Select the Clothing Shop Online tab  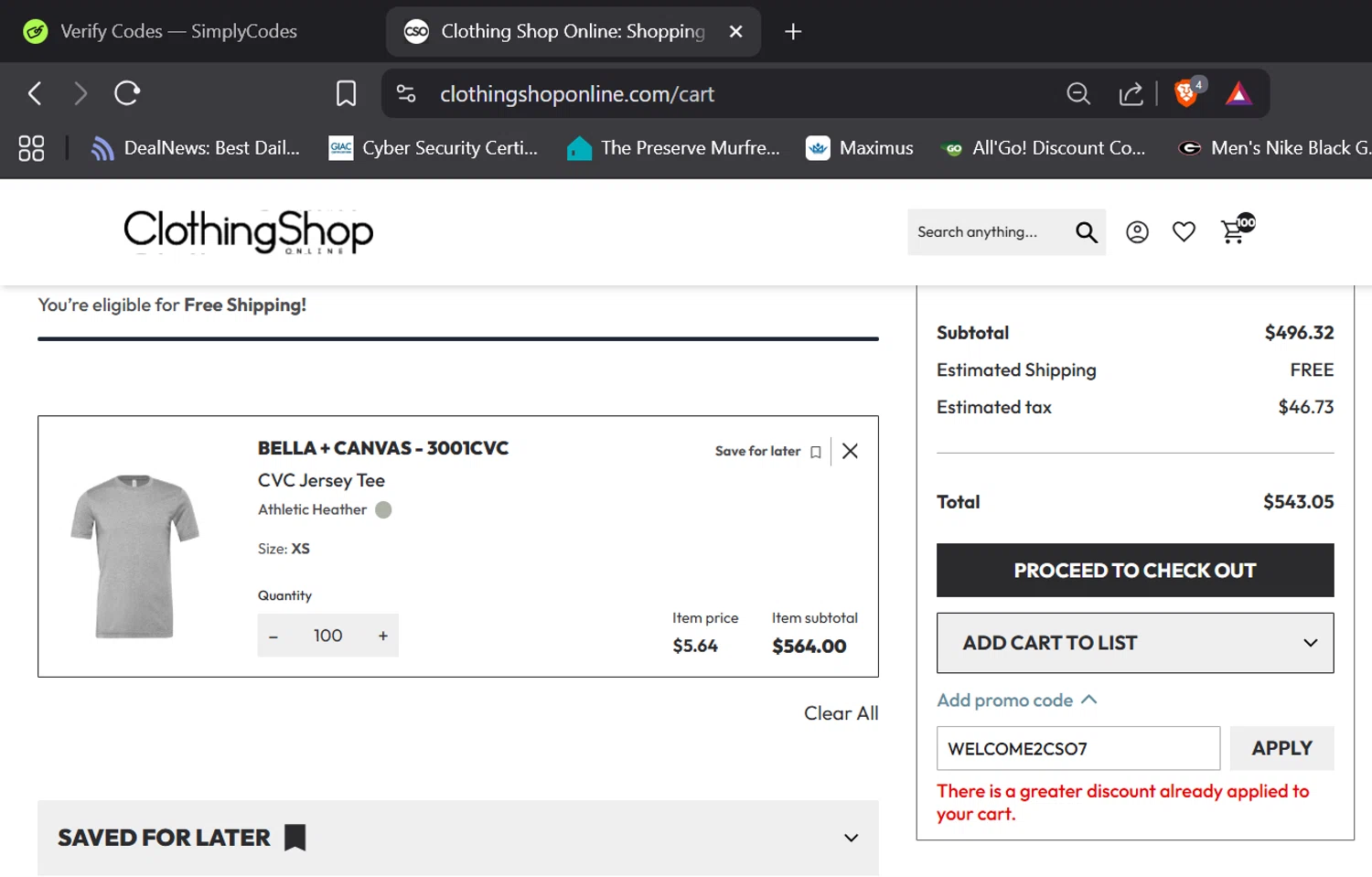pyautogui.click(x=573, y=32)
